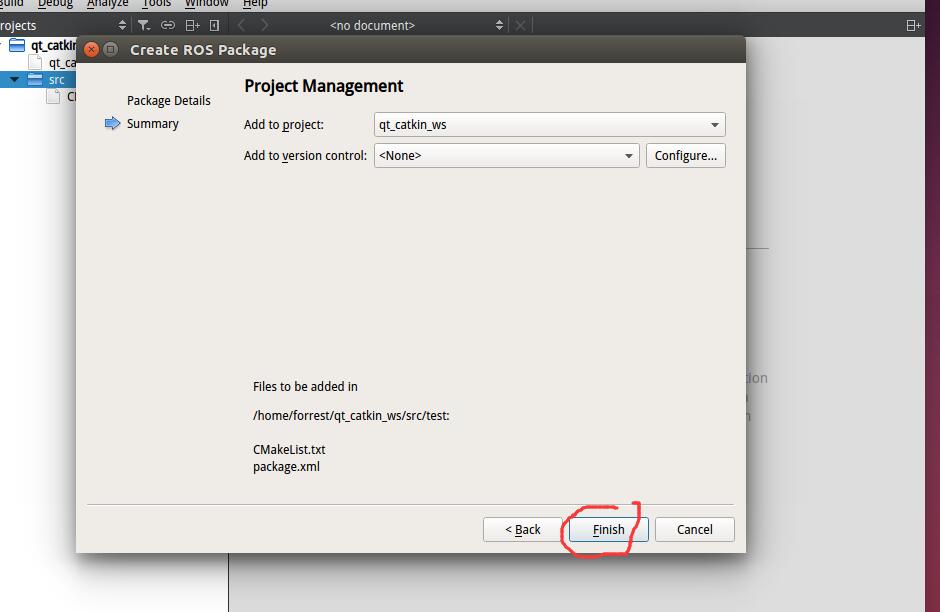Click the blue arrow next to Summary

tap(112, 123)
